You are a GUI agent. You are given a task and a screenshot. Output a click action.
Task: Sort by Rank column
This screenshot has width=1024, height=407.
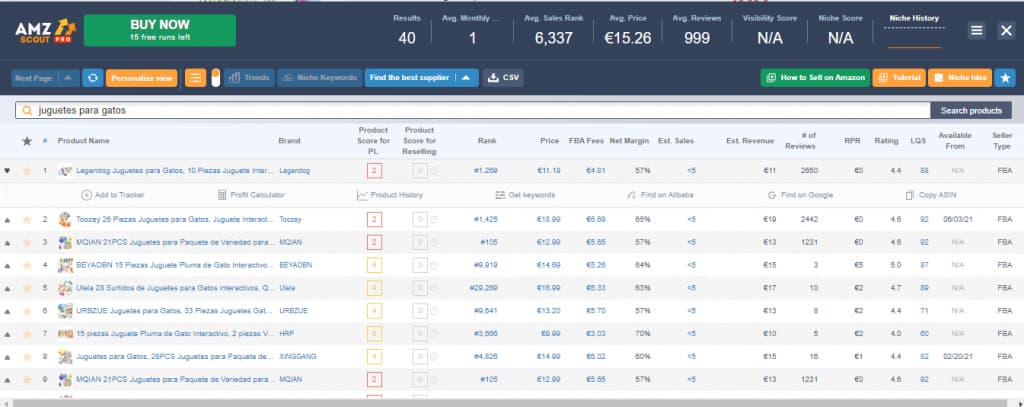(x=487, y=140)
